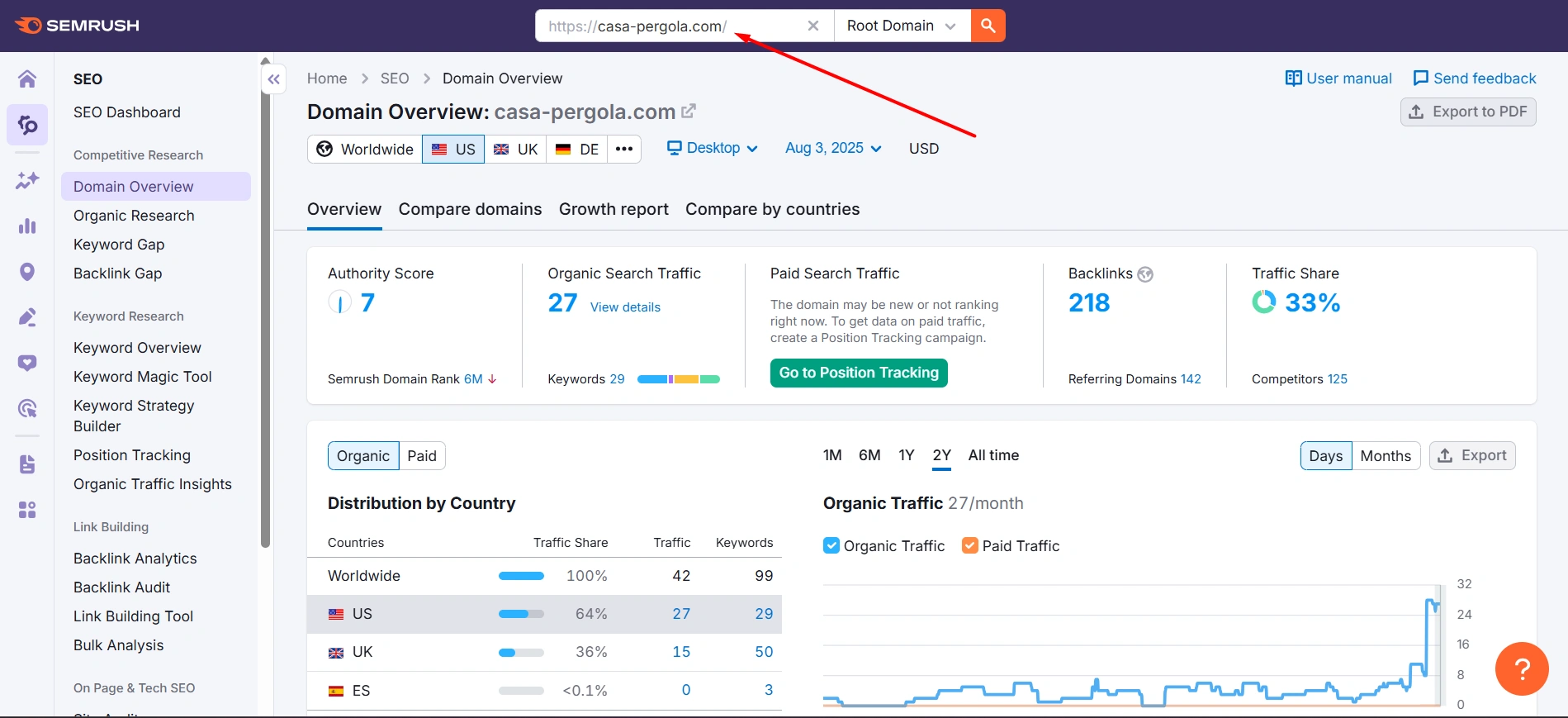This screenshot has height=718, width=1568.
Task: Open the content pencil icon in the rail
Action: [x=27, y=317]
